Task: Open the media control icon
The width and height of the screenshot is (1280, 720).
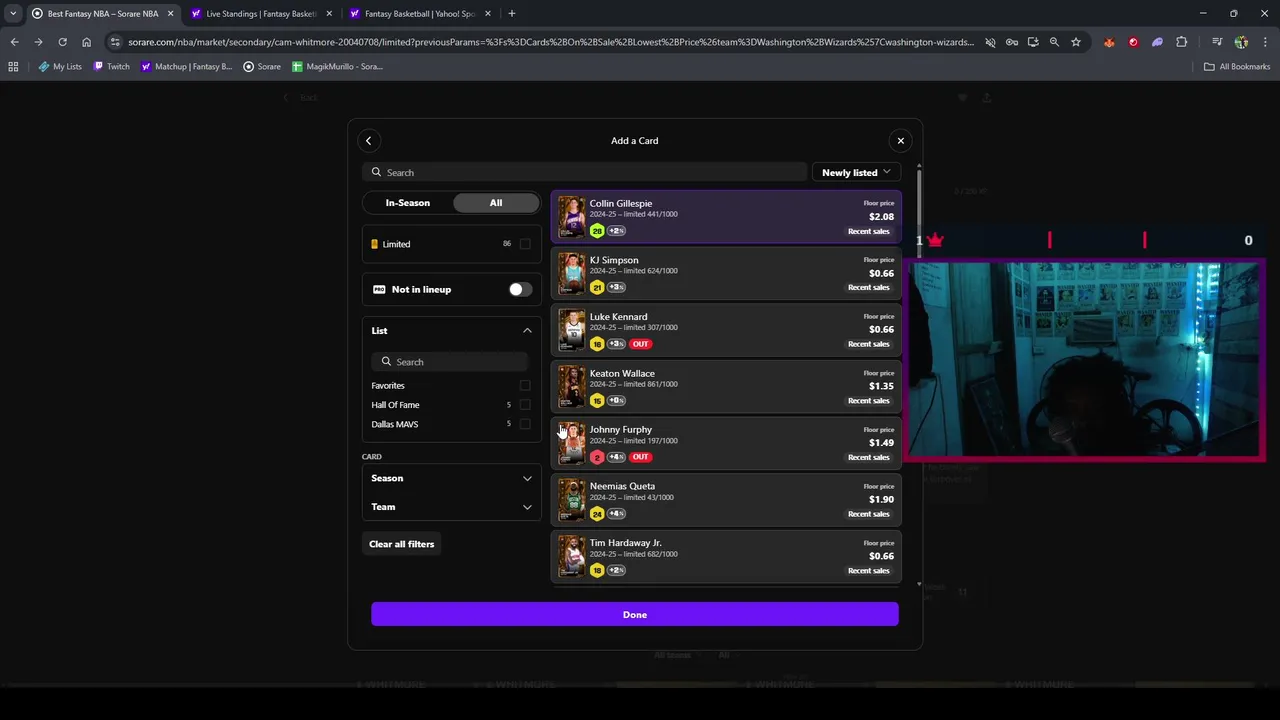Action: pos(1217,42)
